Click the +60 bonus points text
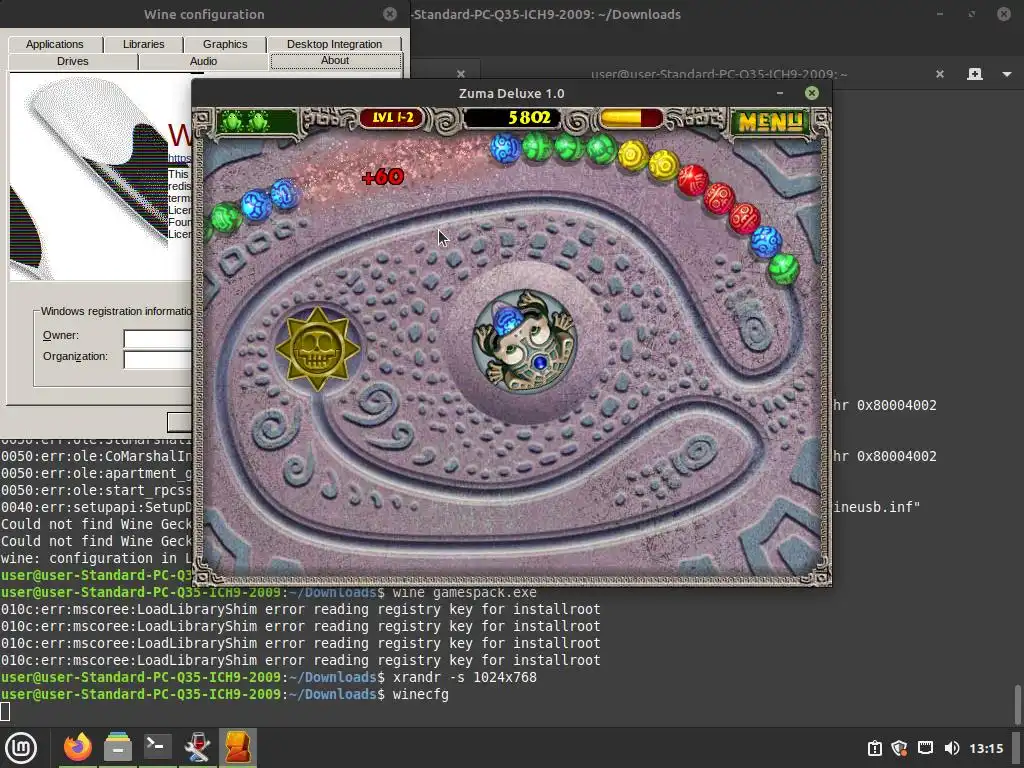 pyautogui.click(x=383, y=177)
